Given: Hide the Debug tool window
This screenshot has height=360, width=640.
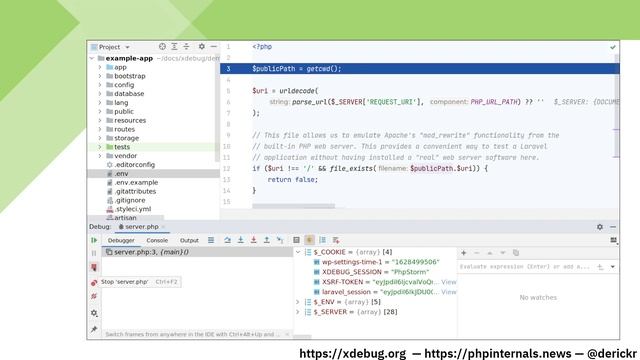Looking at the screenshot, I should pos(613,227).
